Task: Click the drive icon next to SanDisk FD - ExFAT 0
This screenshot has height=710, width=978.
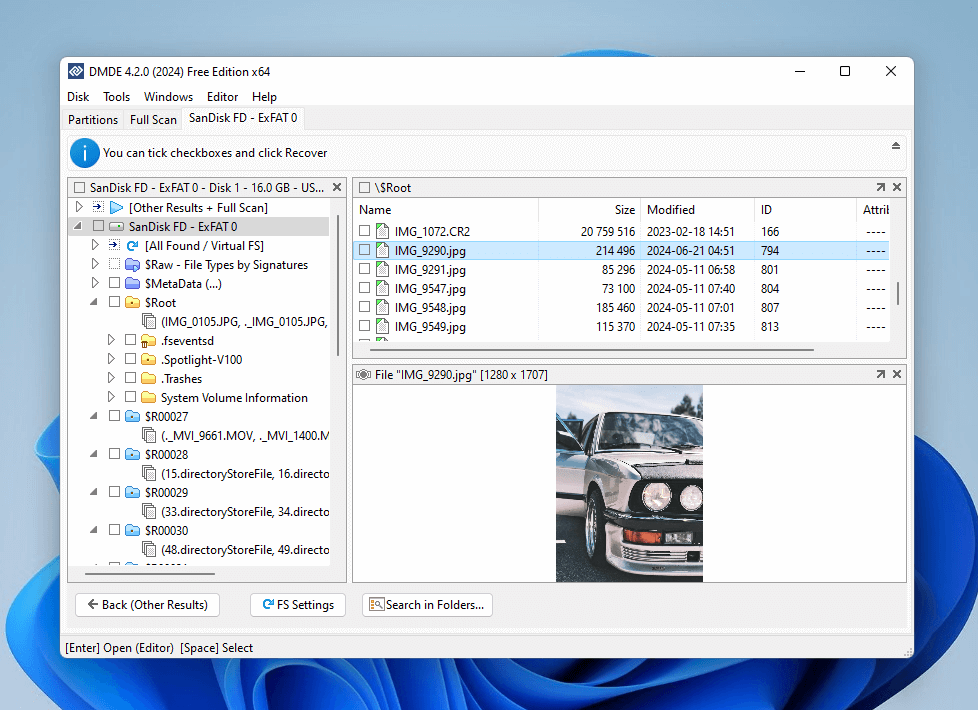Action: (x=116, y=225)
